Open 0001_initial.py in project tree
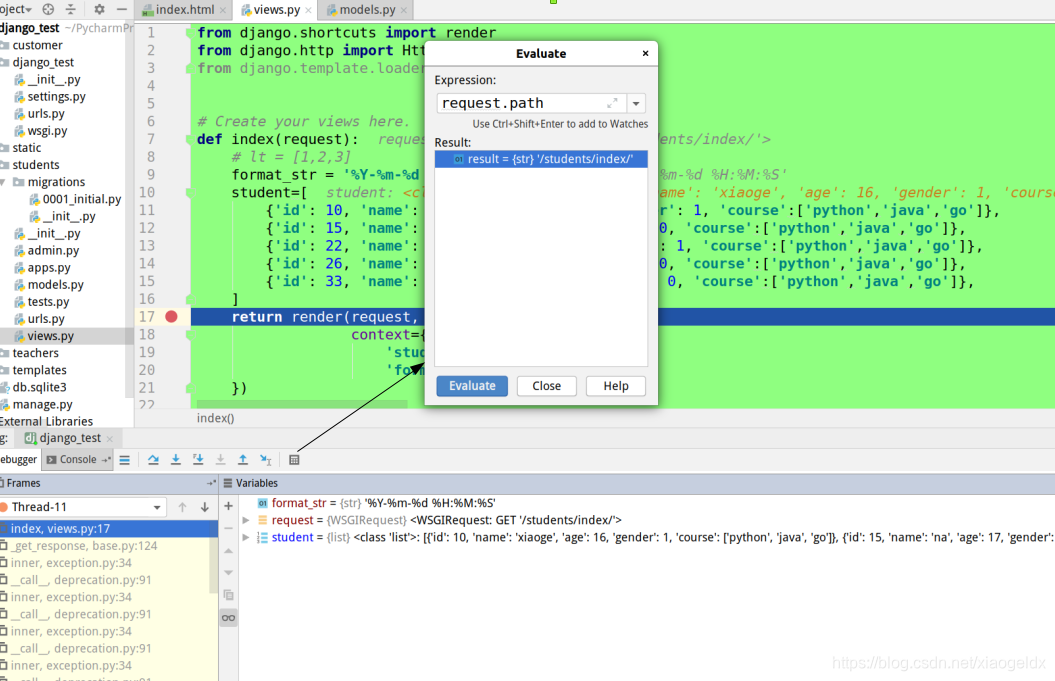 pos(81,199)
